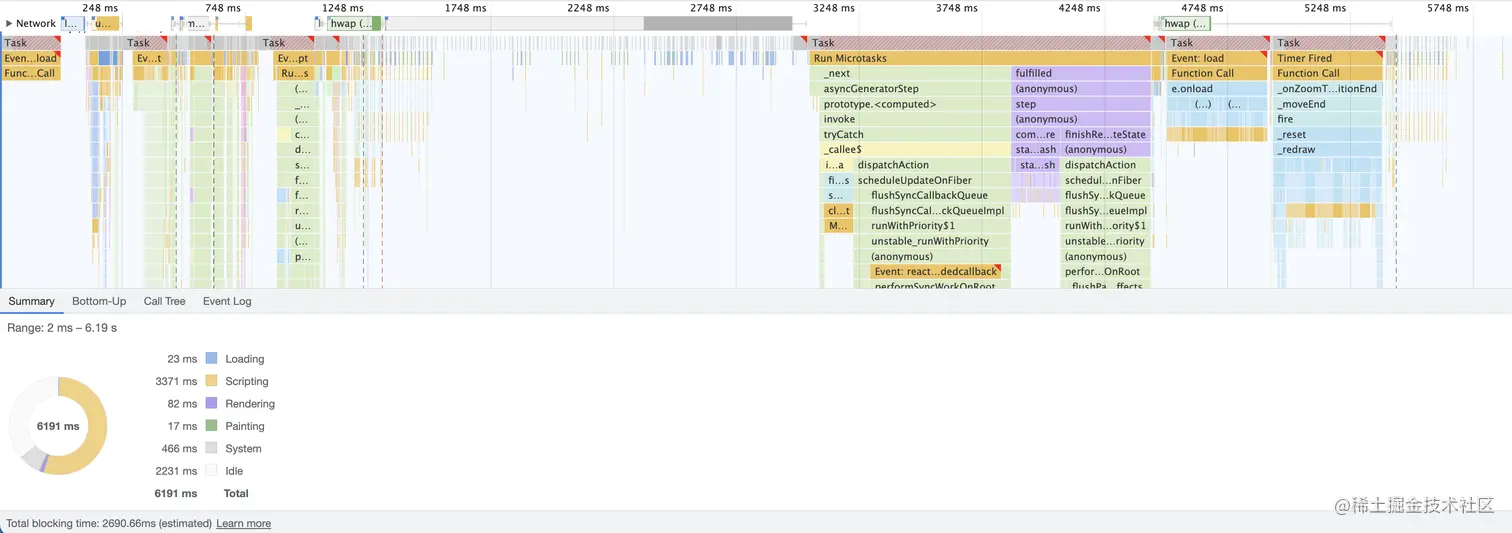Click the Loading blue legend swatch
Image resolution: width=1512 pixels, height=533 pixels.
coord(211,358)
